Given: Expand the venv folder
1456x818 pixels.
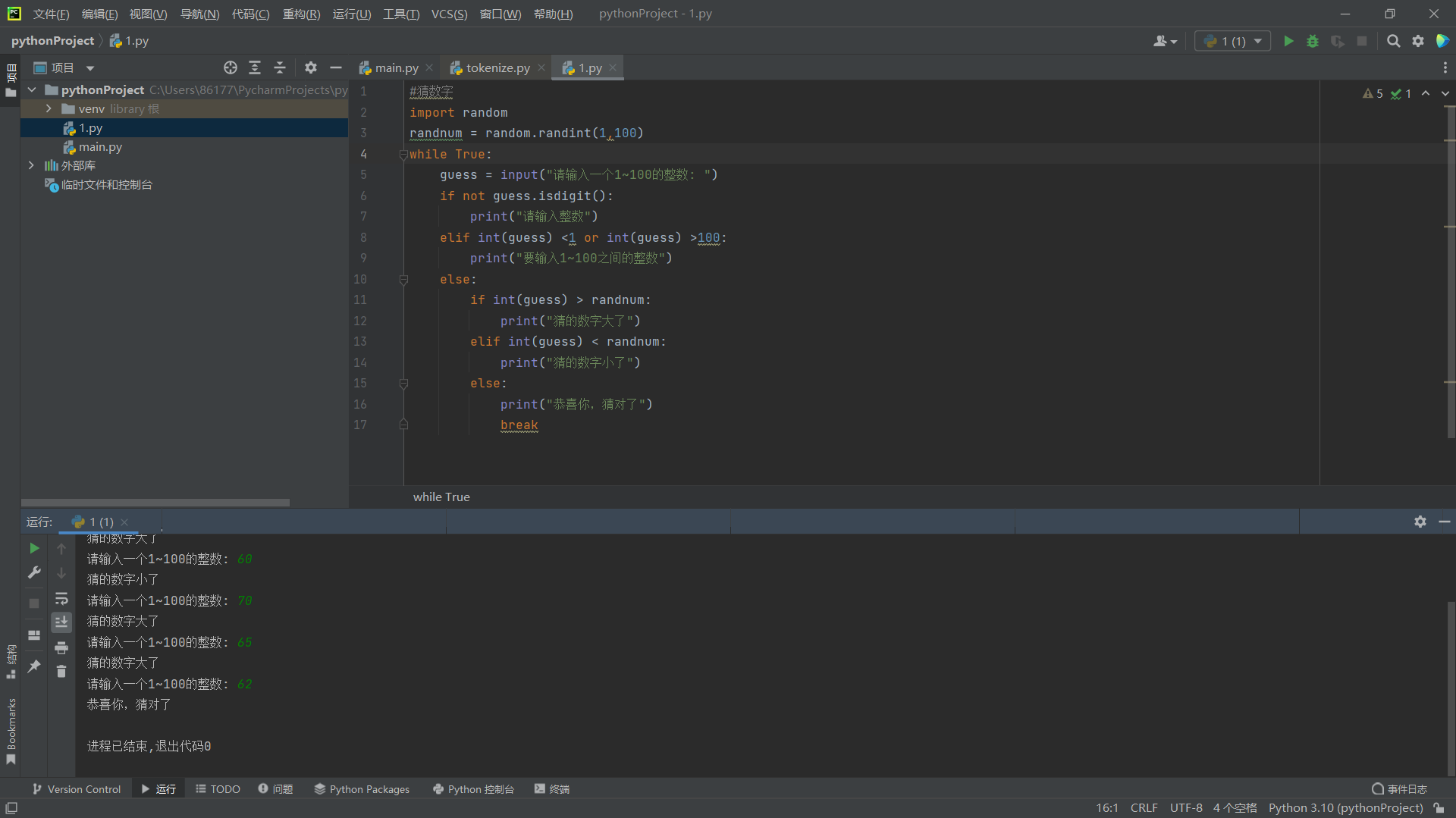Looking at the screenshot, I should 49,109.
